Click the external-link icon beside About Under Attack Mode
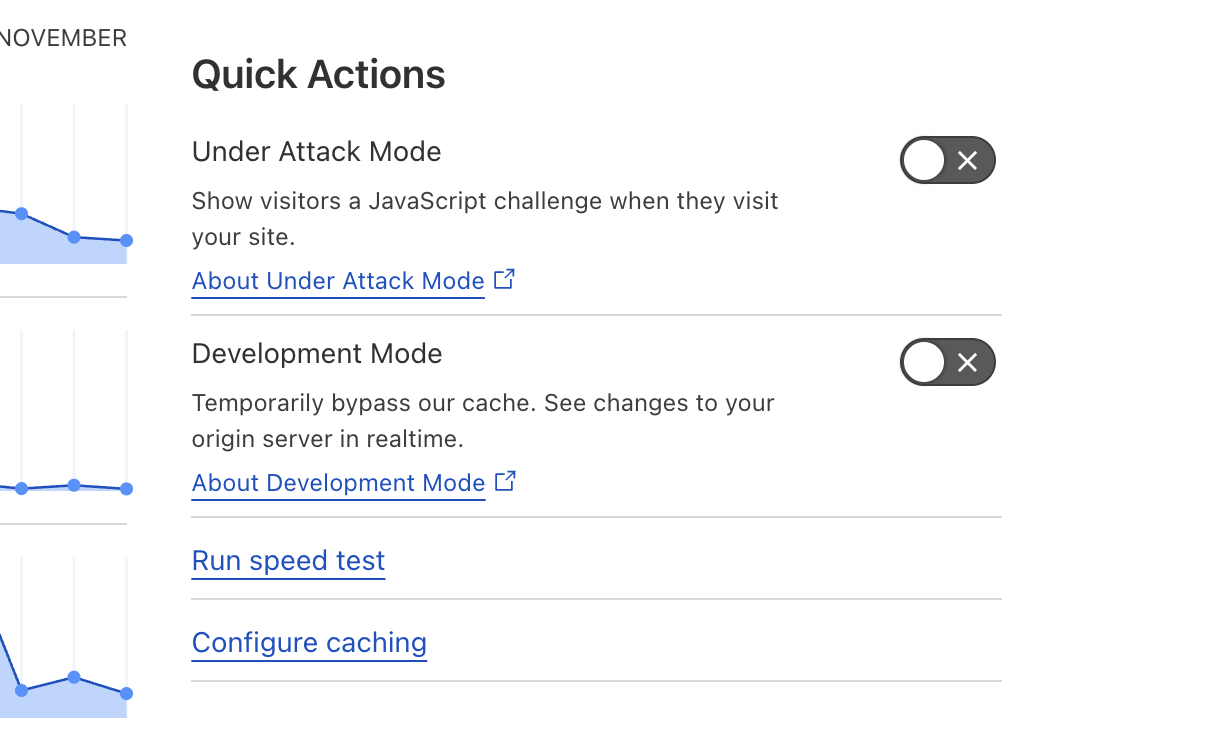Viewport: 1212px width, 744px height. tap(504, 280)
